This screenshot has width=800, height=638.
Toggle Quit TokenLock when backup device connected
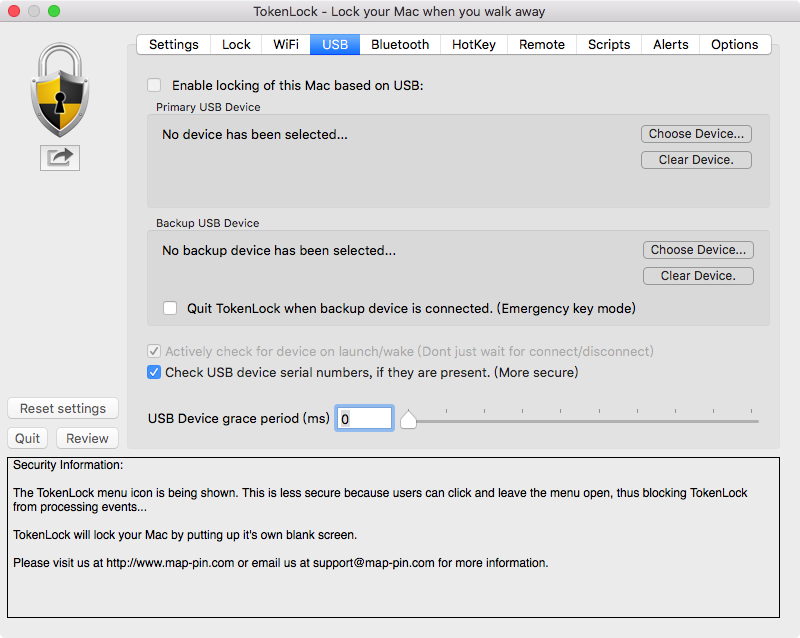coord(170,308)
